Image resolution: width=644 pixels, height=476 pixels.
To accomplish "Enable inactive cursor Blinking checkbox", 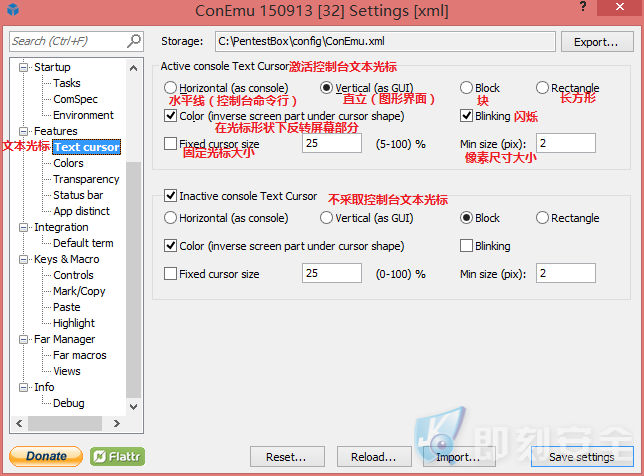I will pyautogui.click(x=466, y=246).
